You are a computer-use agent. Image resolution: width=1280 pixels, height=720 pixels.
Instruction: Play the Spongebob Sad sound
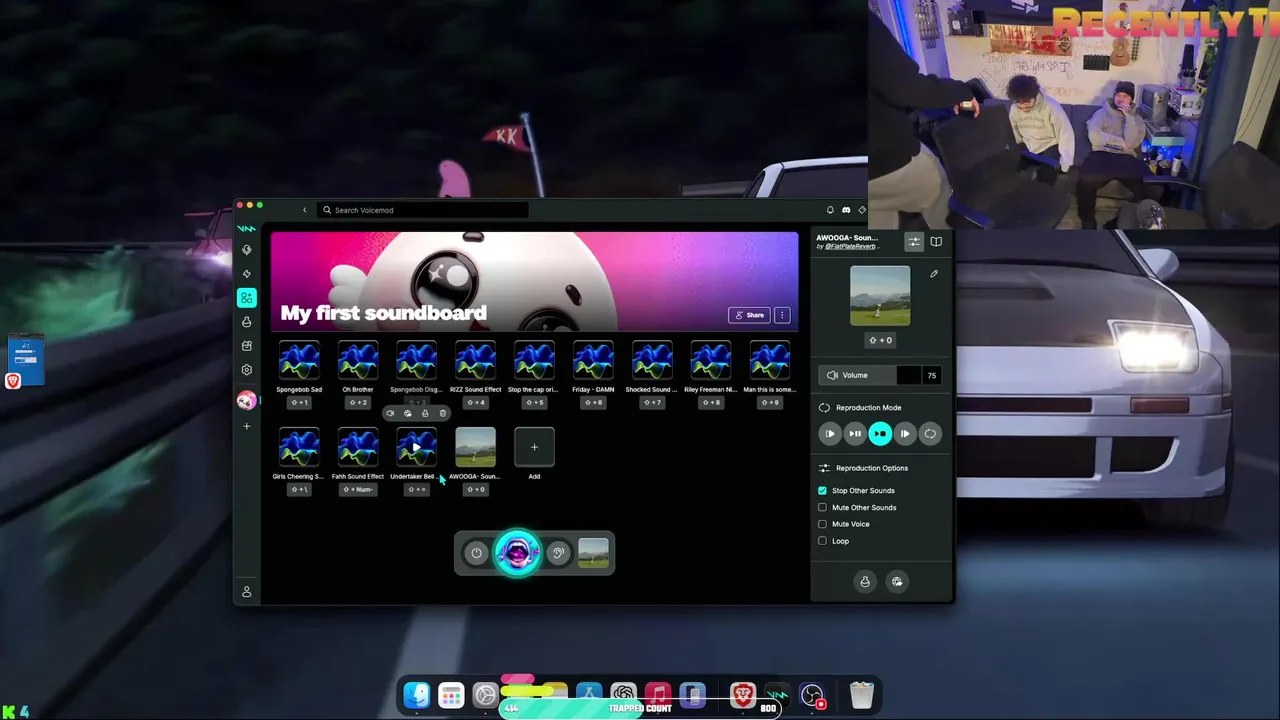[299, 361]
